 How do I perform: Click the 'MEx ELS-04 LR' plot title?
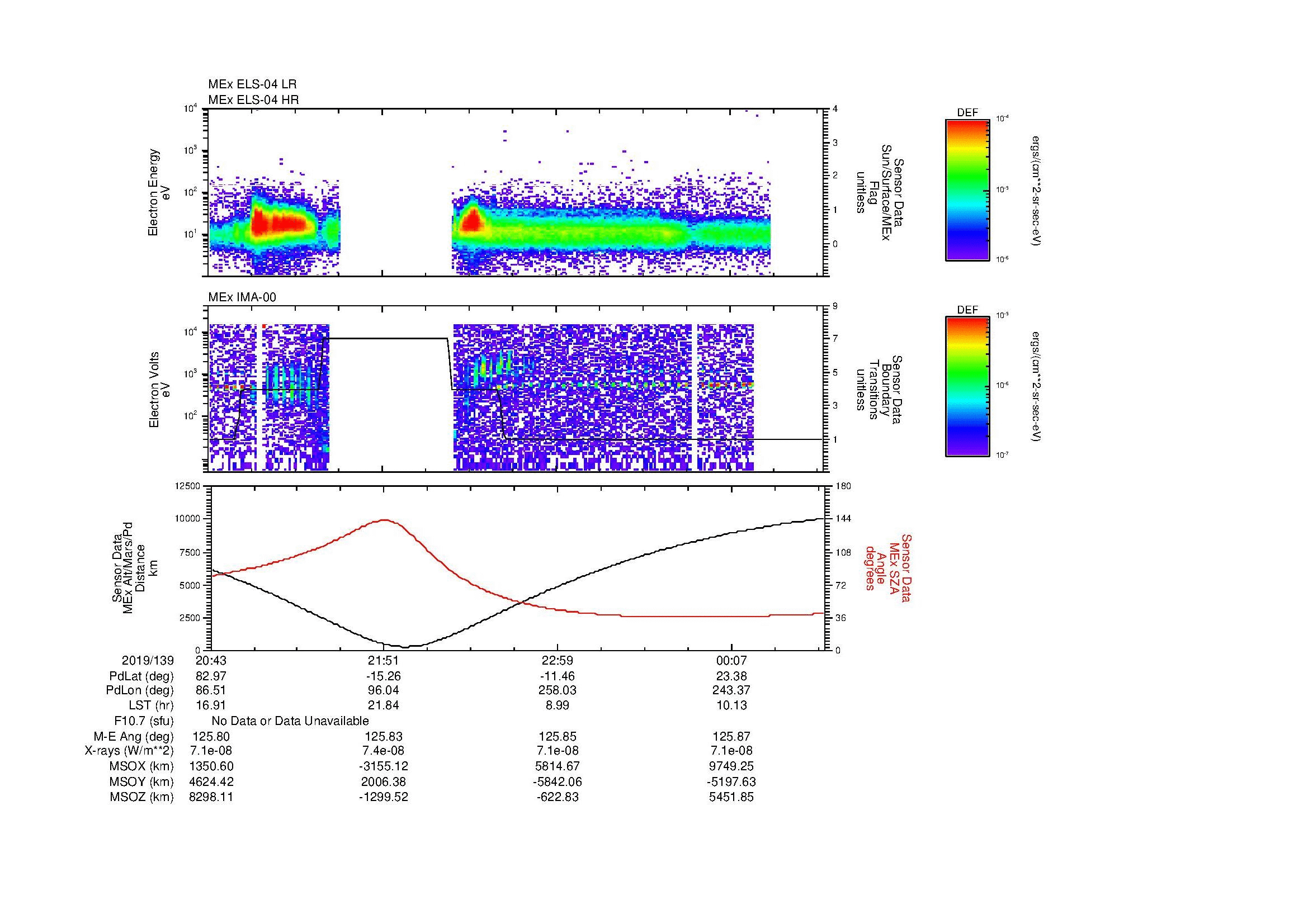click(x=252, y=84)
